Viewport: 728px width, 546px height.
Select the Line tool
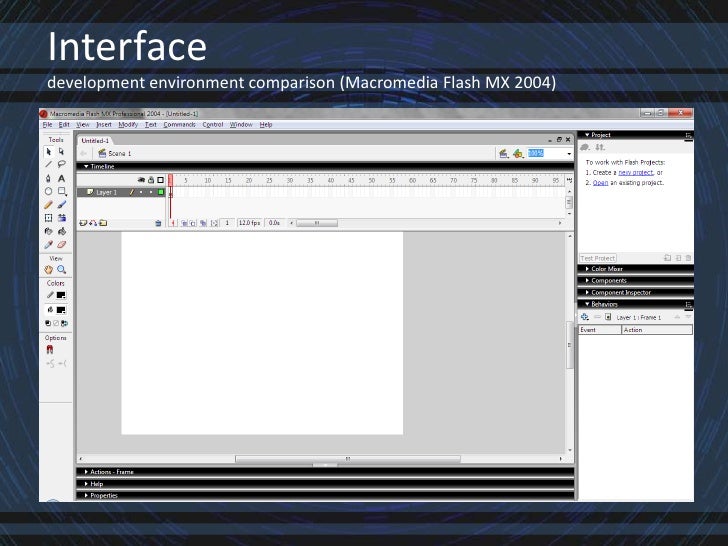click(49, 164)
